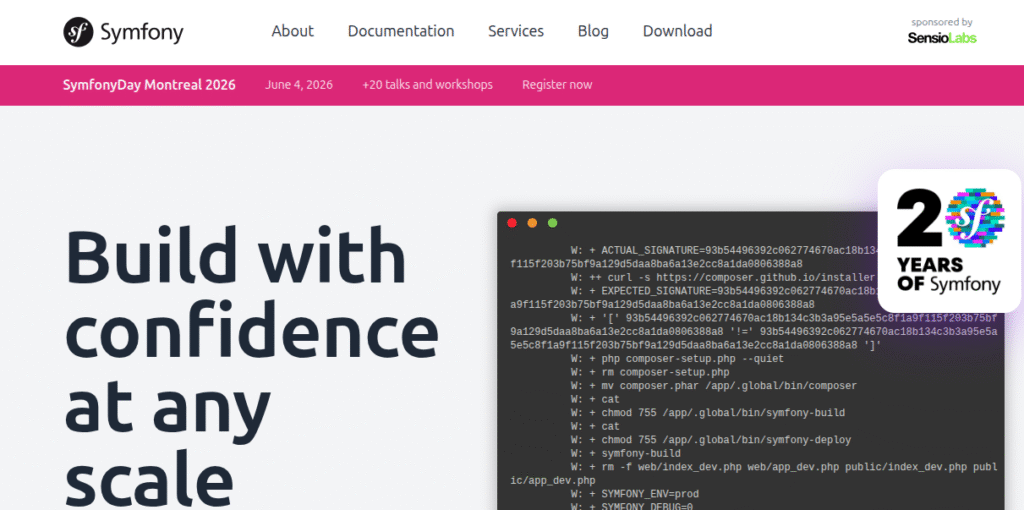Image resolution: width=1024 pixels, height=510 pixels.
Task: Click the June 4, 2026 date text
Action: tap(299, 85)
